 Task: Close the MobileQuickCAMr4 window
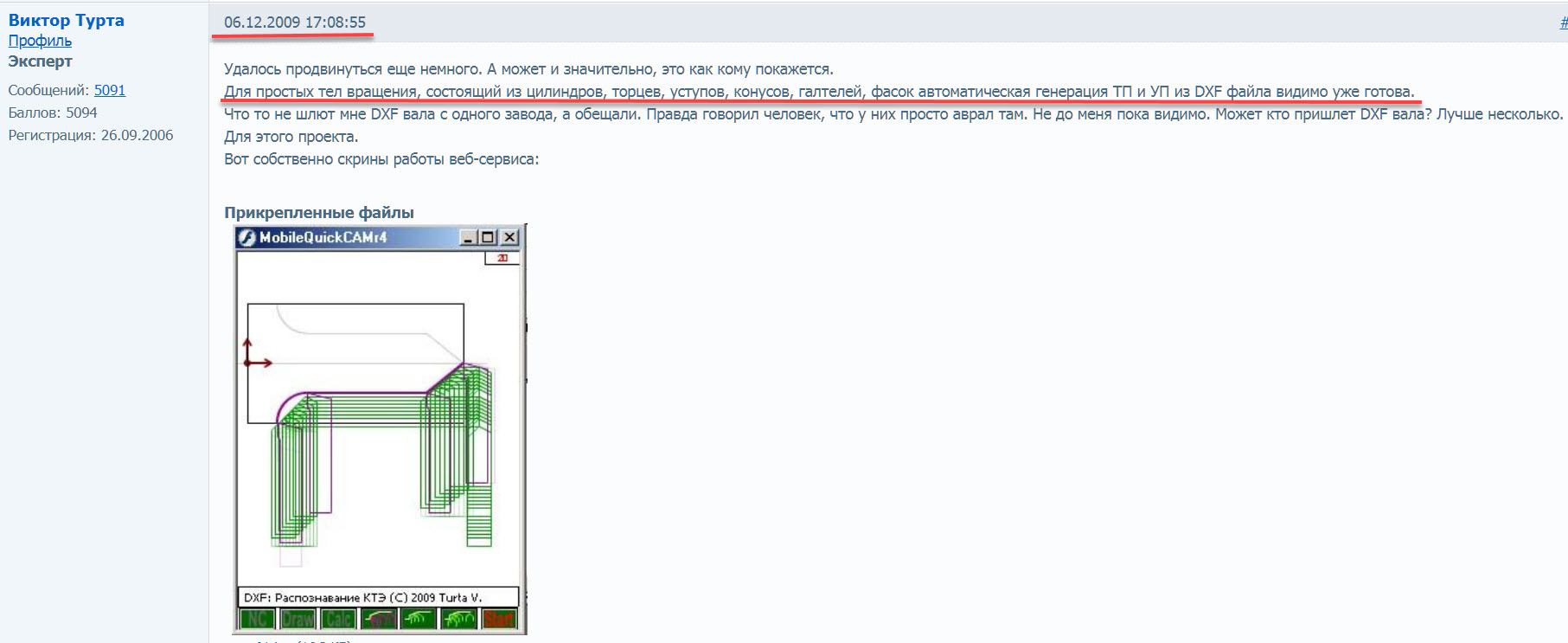(x=509, y=237)
